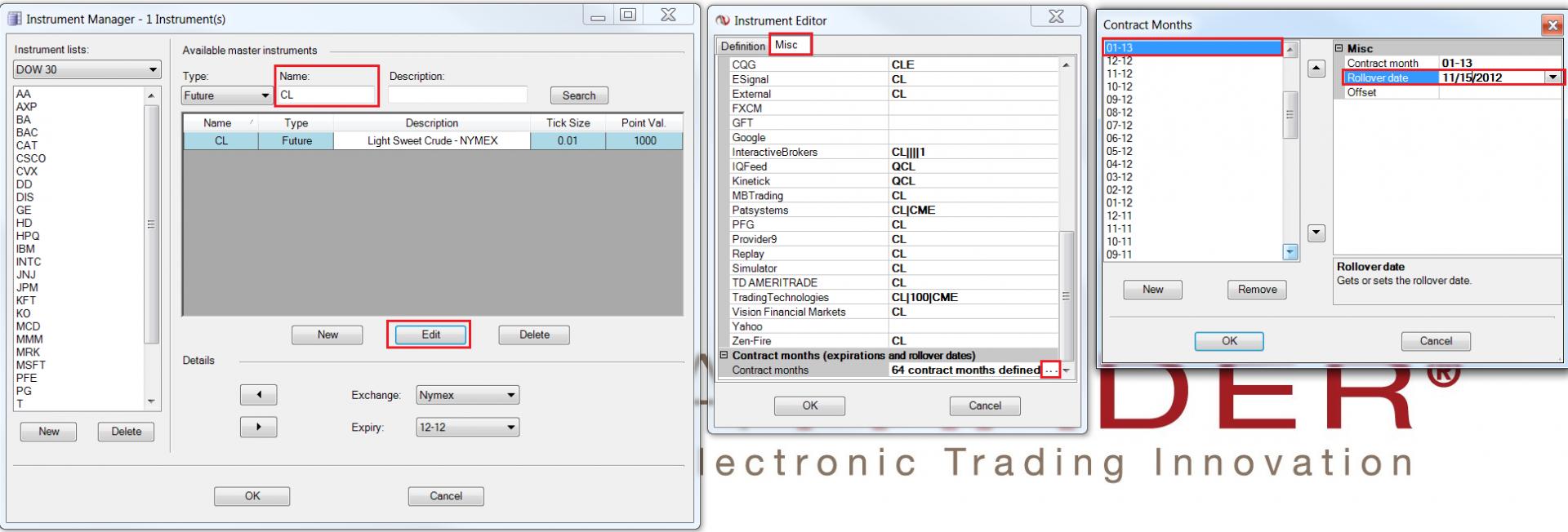Click the Rollover date value 11/15/2012
Screen dimensions: 1568x532
click(x=1472, y=78)
